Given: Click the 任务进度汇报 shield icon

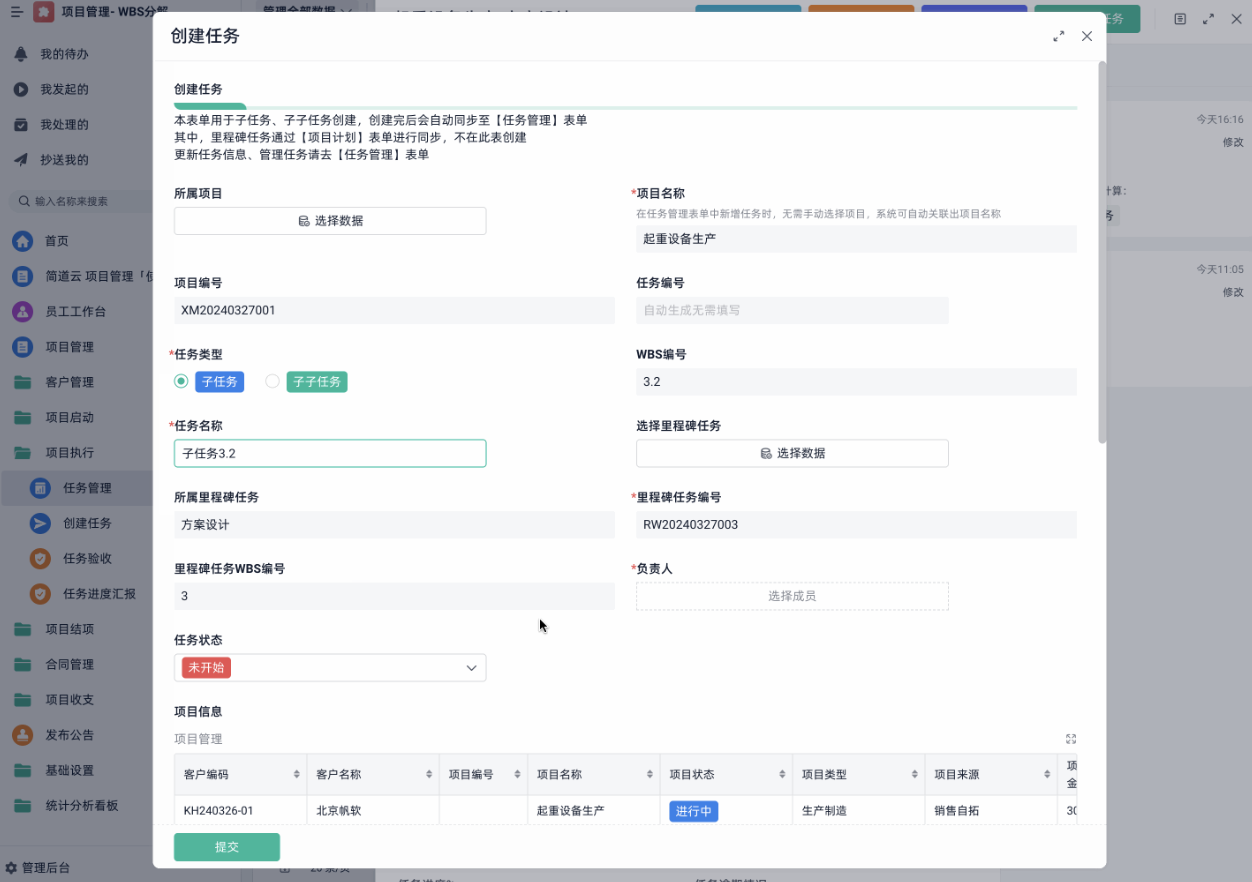Looking at the screenshot, I should pos(40,594).
